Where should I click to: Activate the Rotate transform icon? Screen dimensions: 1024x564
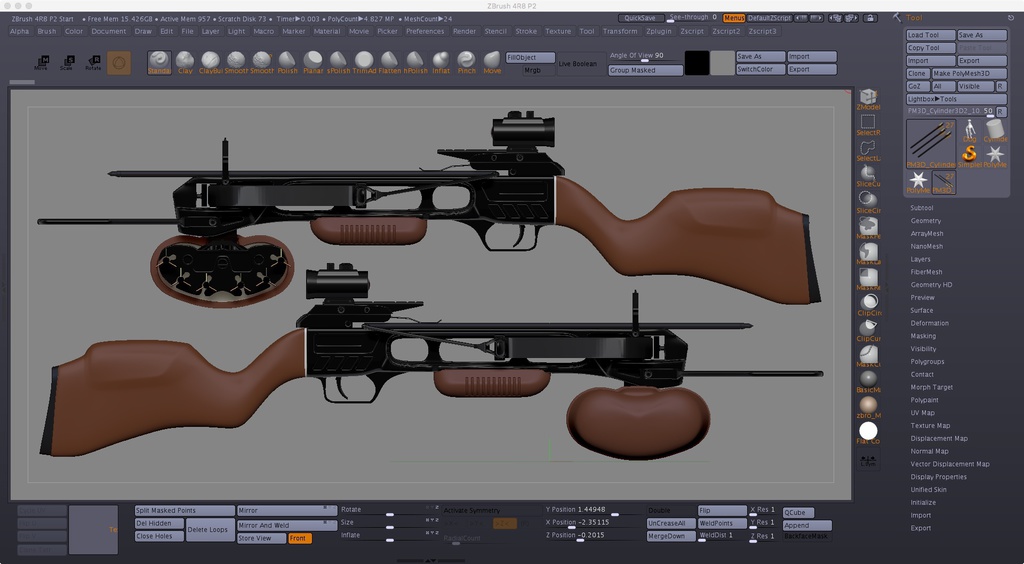click(x=93, y=63)
